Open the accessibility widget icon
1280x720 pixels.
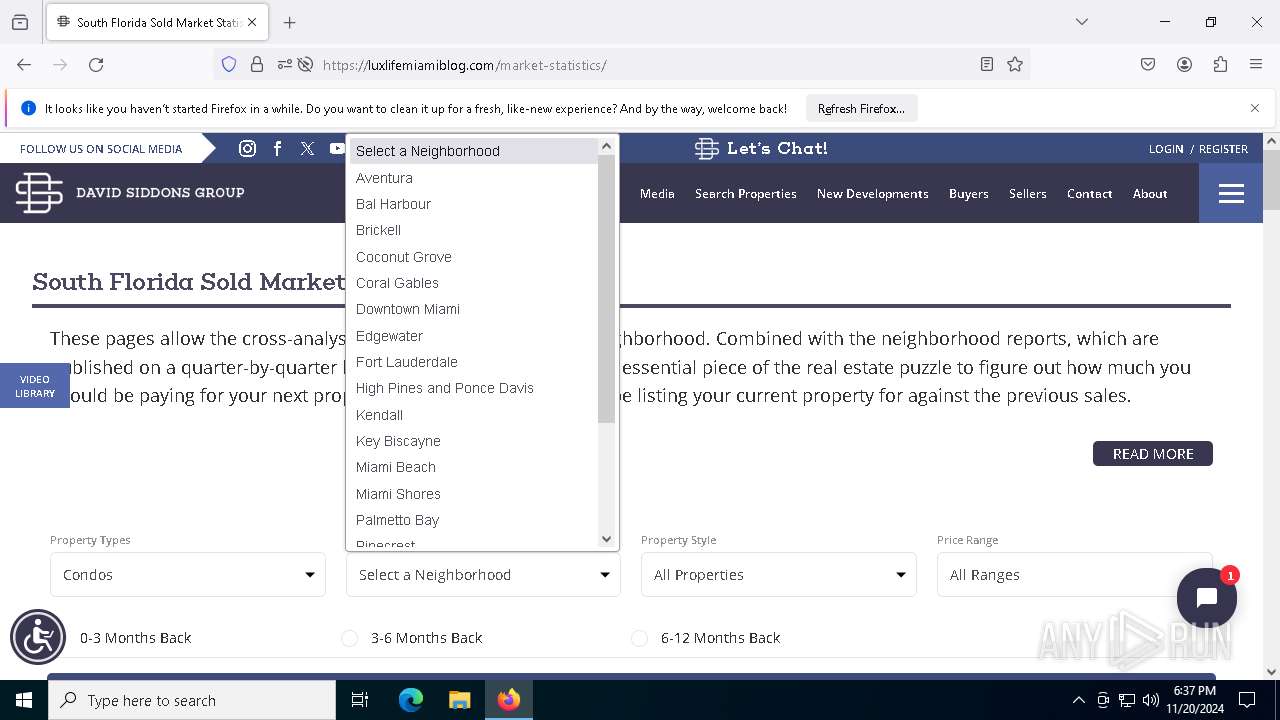click(x=38, y=637)
